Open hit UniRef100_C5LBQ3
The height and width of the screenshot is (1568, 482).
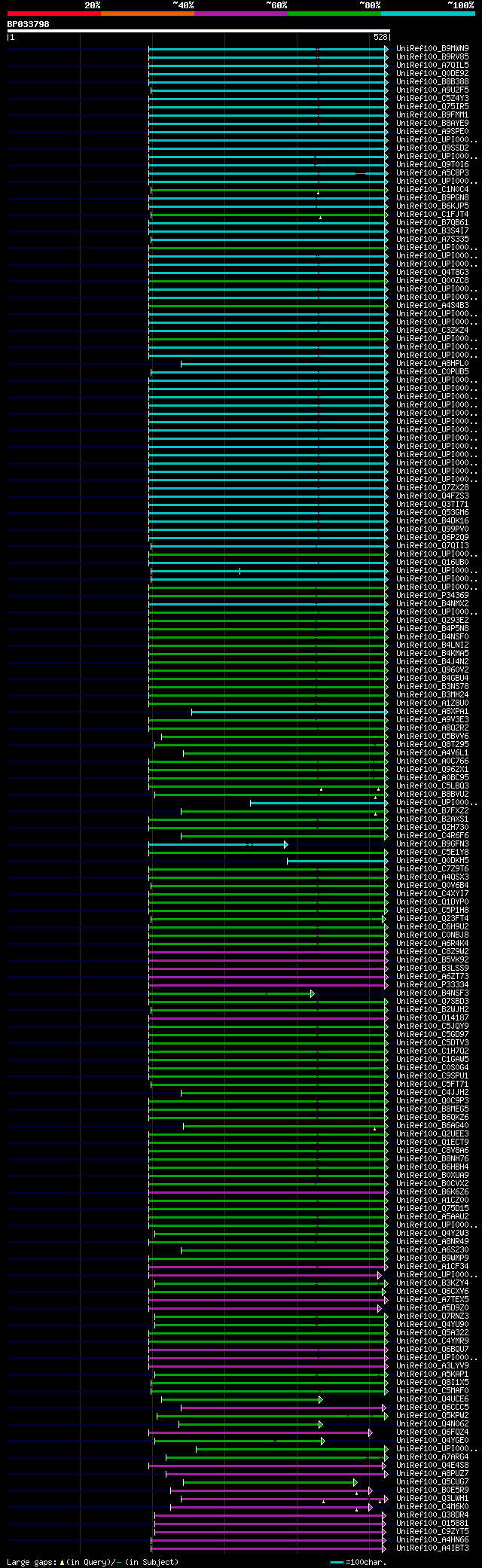pyautogui.click(x=432, y=786)
